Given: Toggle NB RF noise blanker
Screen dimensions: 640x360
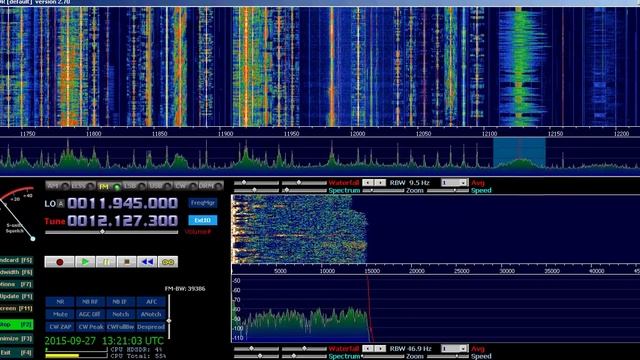Looking at the screenshot, I should pos(90,302).
